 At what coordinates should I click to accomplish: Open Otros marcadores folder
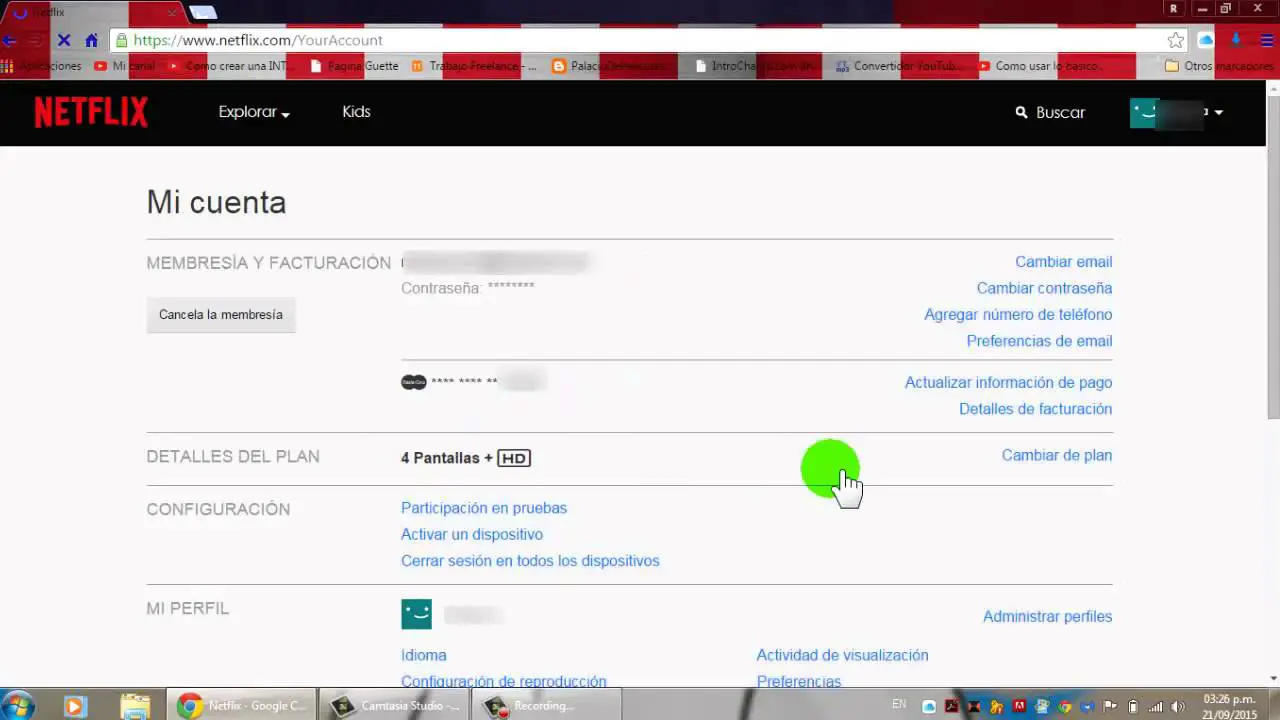[x=1220, y=66]
